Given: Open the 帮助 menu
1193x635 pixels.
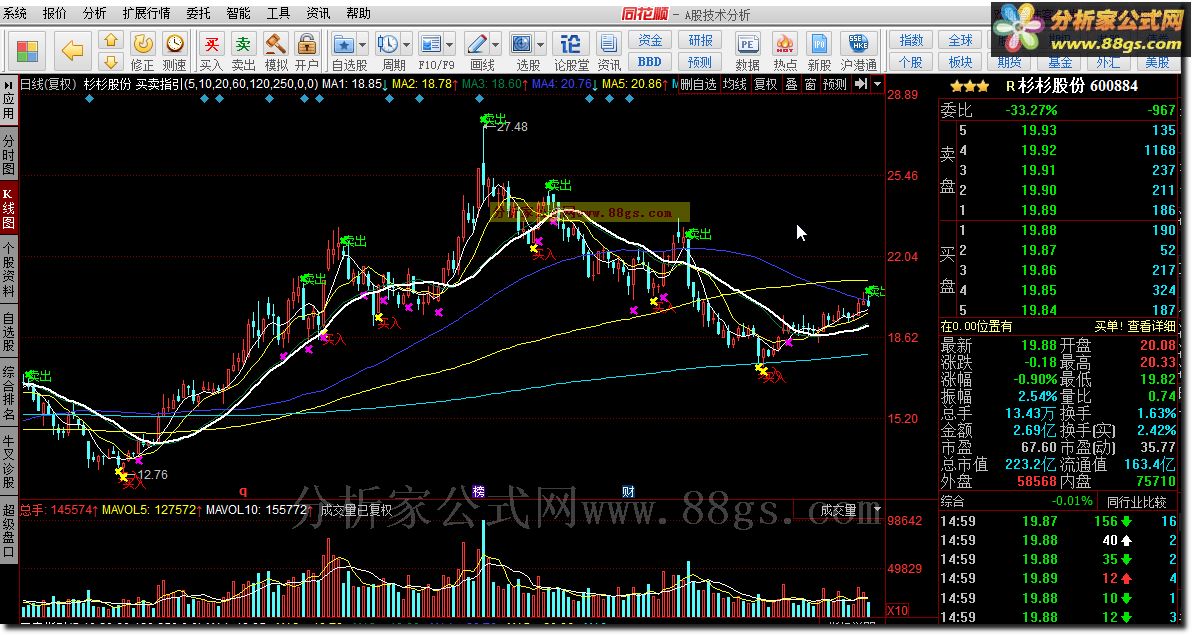Looking at the screenshot, I should point(358,13).
